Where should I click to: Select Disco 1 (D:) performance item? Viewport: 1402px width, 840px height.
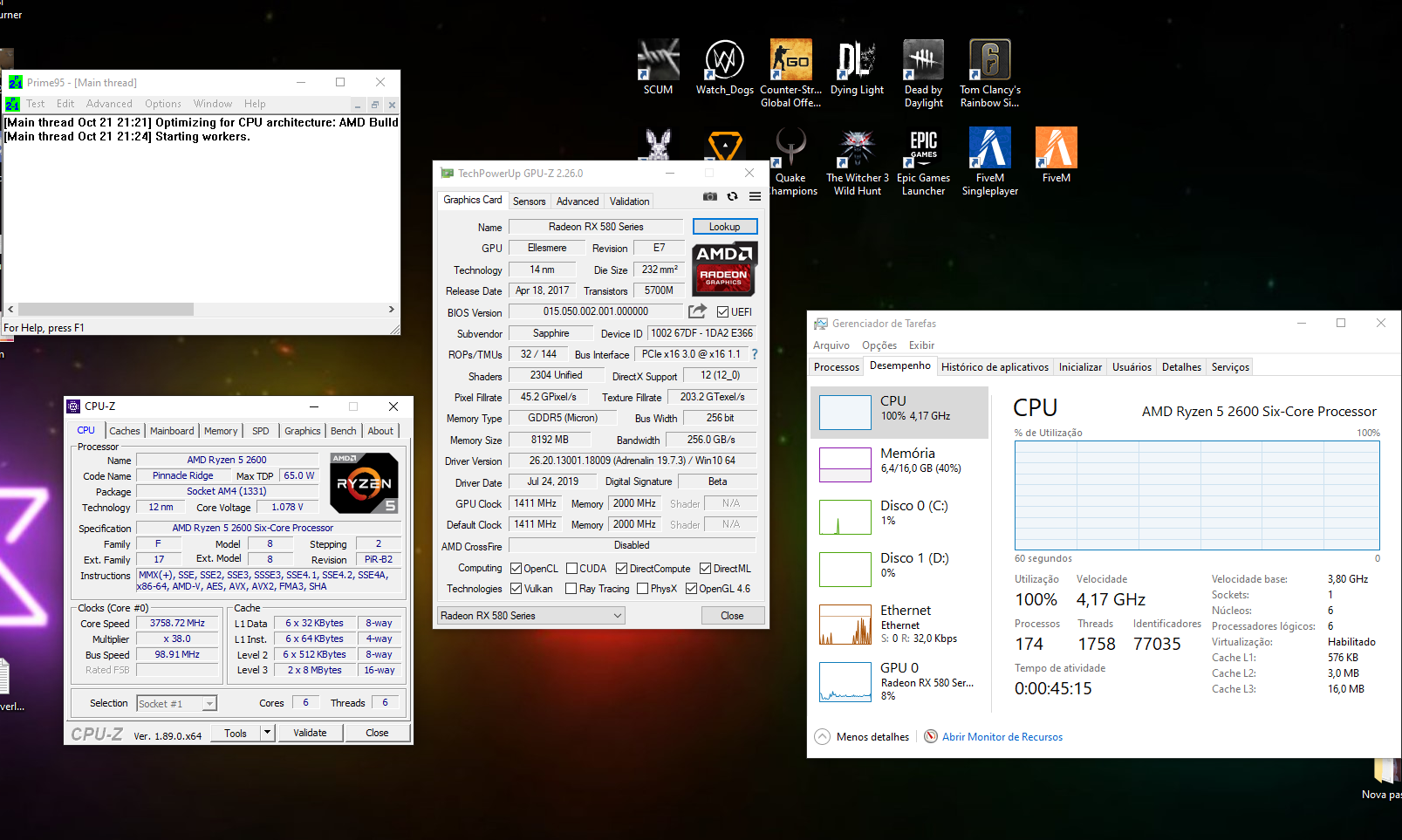[x=899, y=569]
